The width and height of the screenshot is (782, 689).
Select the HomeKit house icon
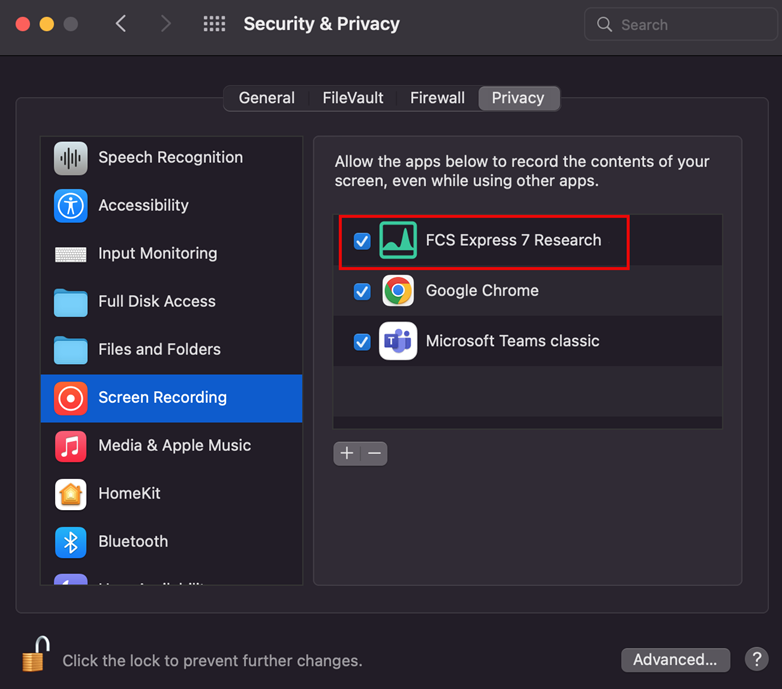click(x=70, y=494)
